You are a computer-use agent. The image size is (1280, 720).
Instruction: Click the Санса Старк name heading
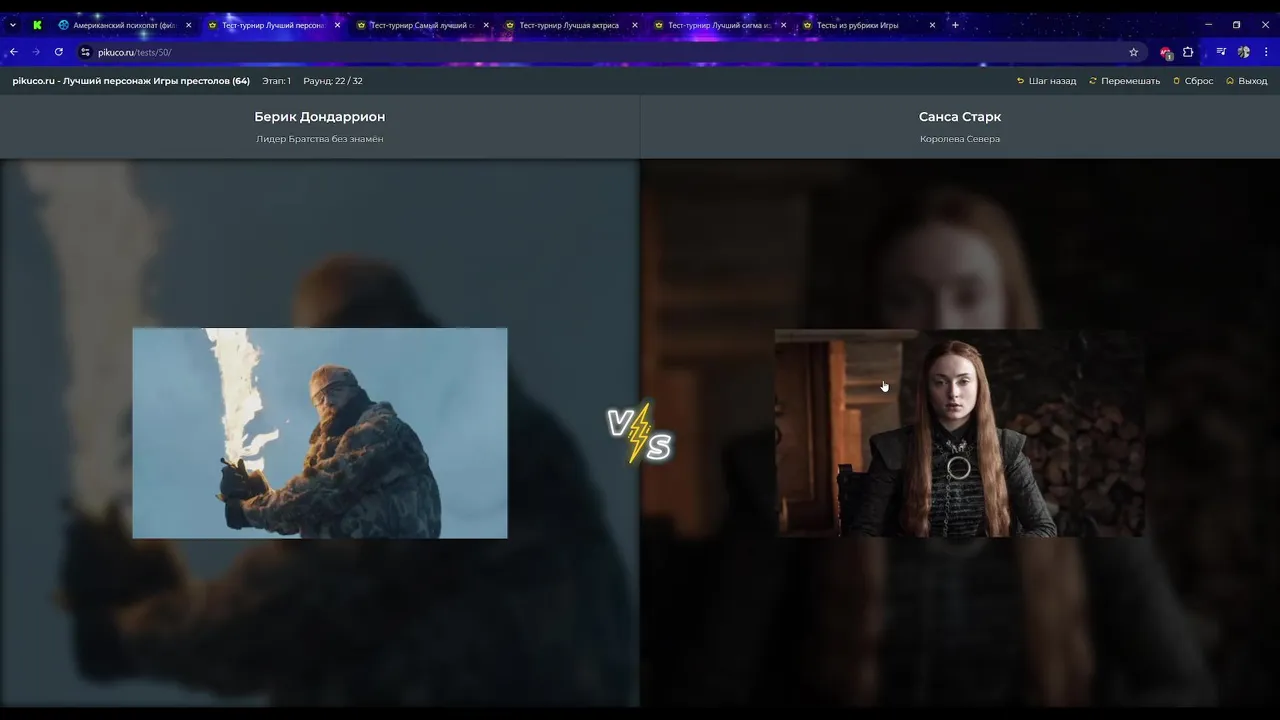coord(960,117)
